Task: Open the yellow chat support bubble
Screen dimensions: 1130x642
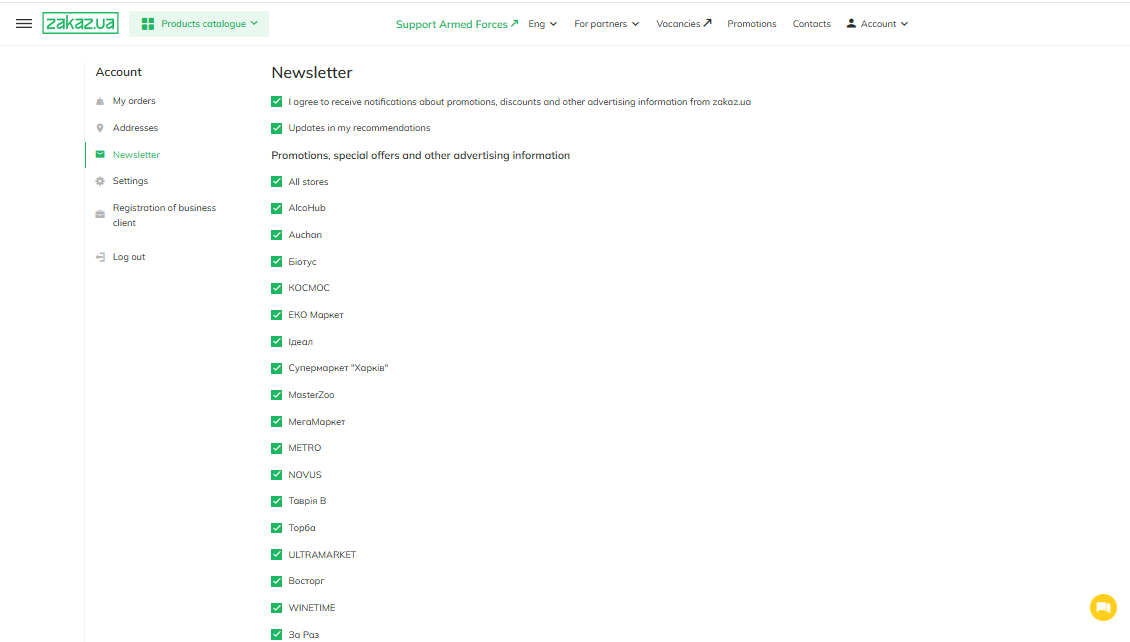Action: (x=1102, y=607)
